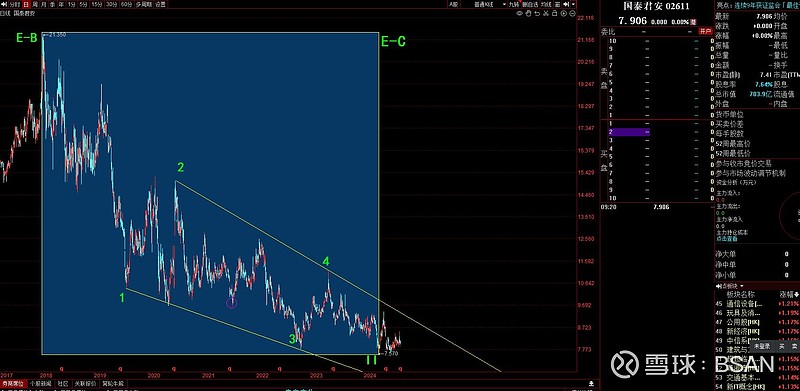
Task: Click the lock icon above the chart
Action: click(555, 14)
